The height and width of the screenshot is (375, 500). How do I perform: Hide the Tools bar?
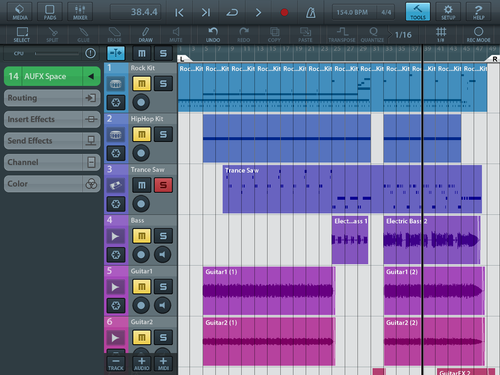(x=418, y=12)
